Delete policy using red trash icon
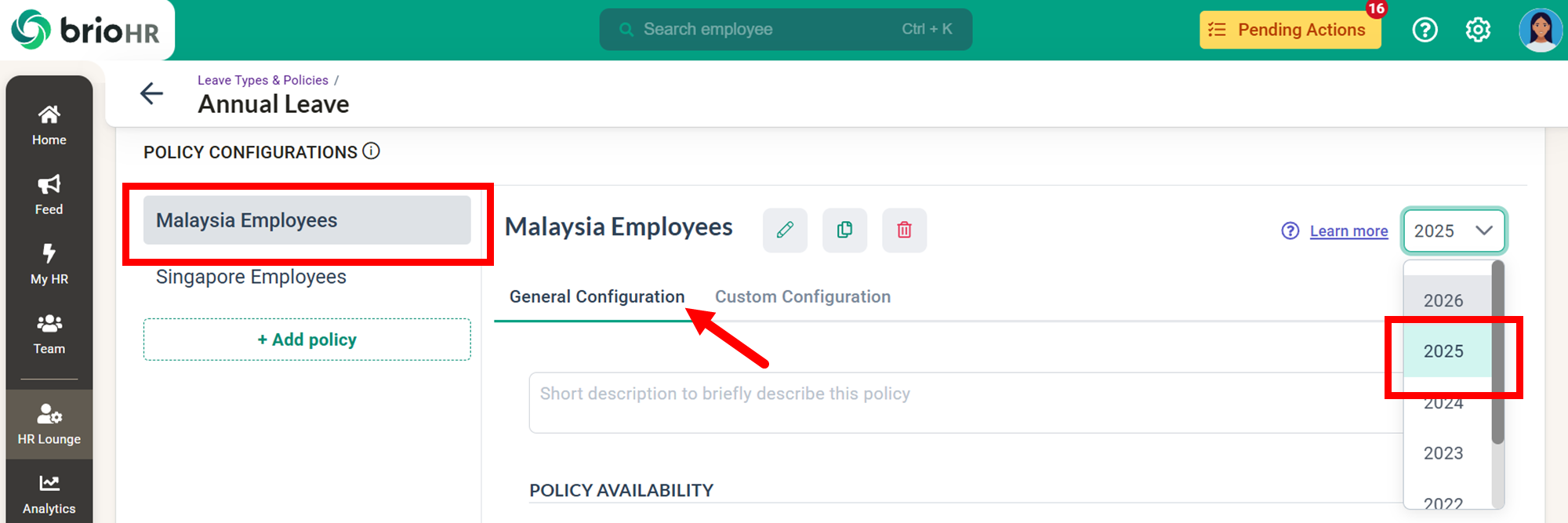The width and height of the screenshot is (1568, 523). coord(904,230)
